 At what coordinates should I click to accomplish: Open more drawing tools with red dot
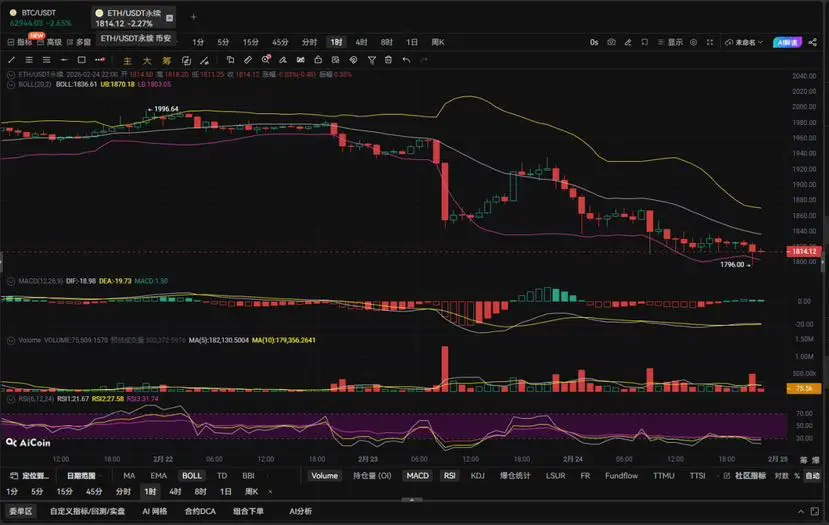(x=100, y=60)
